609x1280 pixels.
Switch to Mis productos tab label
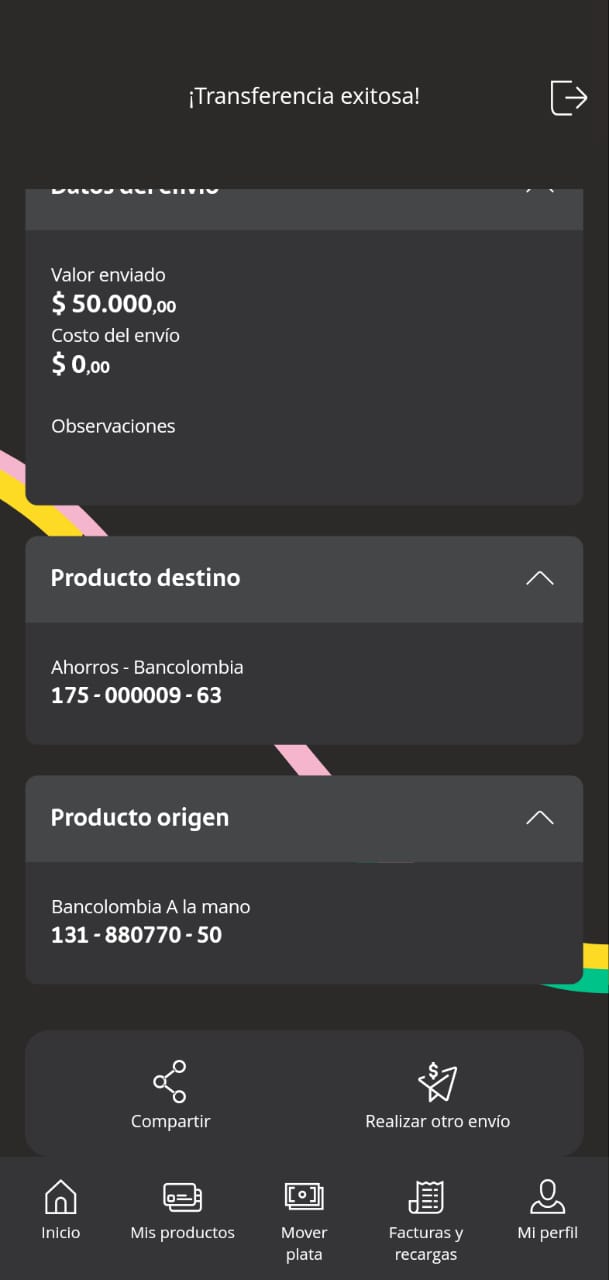[182, 1233]
